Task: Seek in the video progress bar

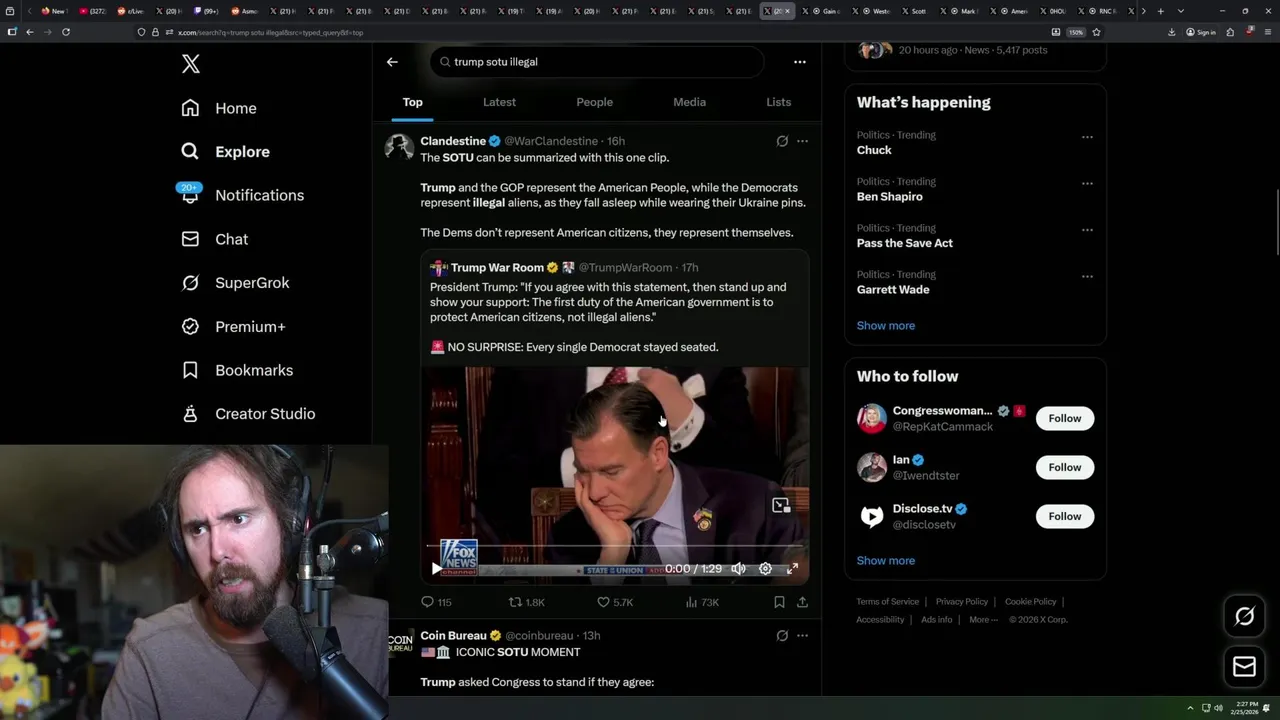Action: click(614, 546)
